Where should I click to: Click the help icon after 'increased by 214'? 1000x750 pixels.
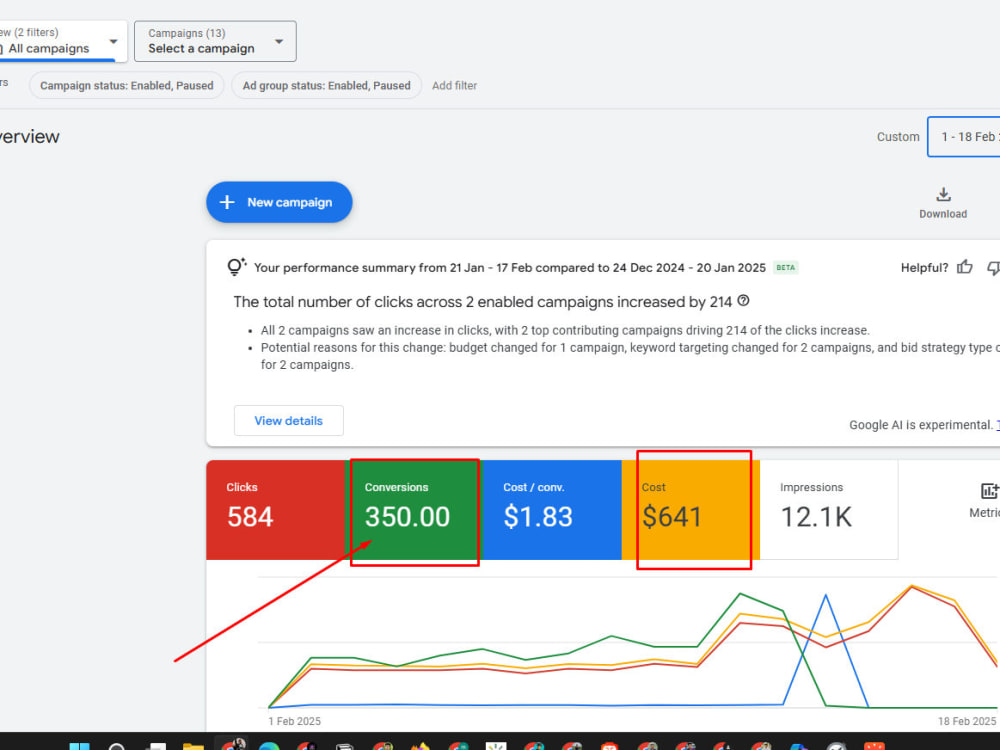coord(743,301)
